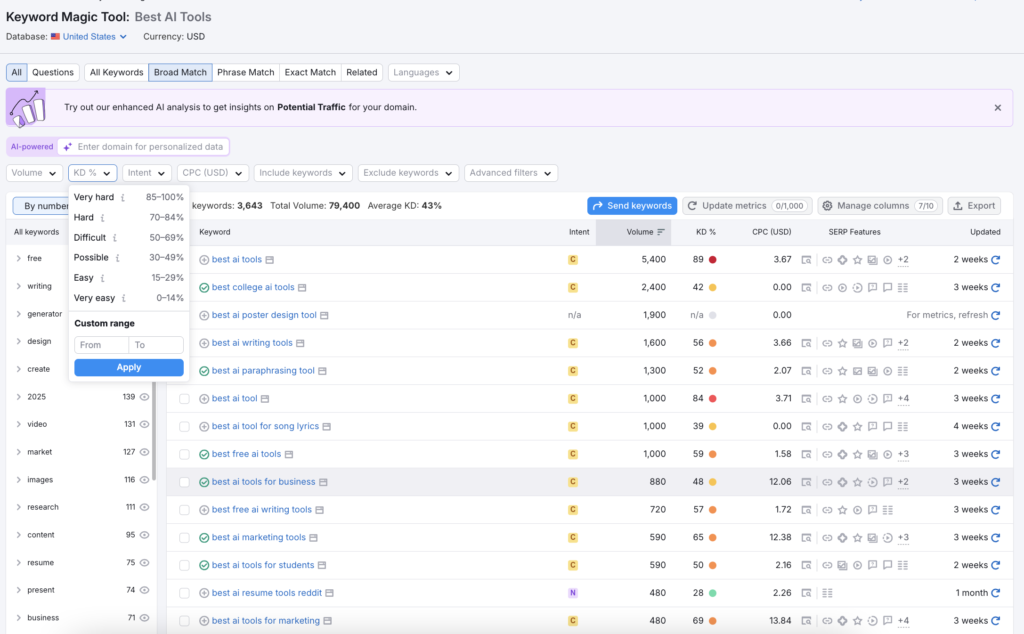The width and height of the screenshot is (1024, 634).
Task: Click info icon next to Very hard
Action: (122, 197)
